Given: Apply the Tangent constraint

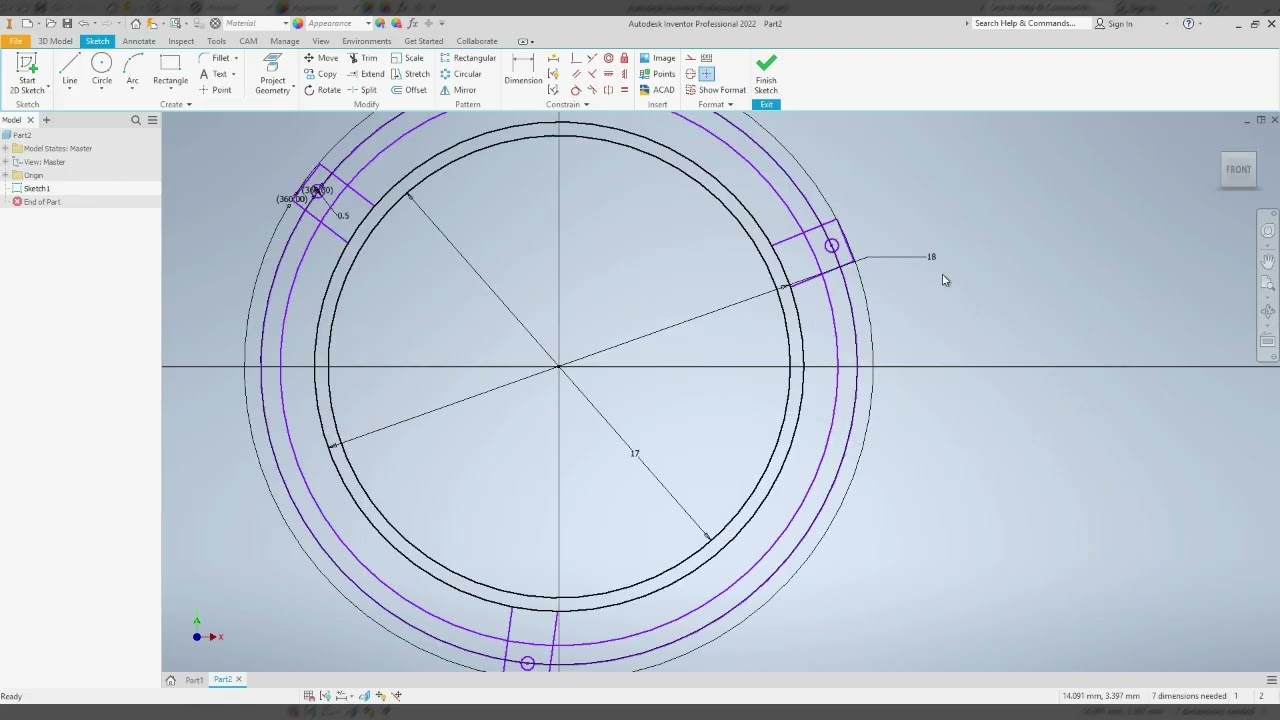Looking at the screenshot, I should 575,90.
